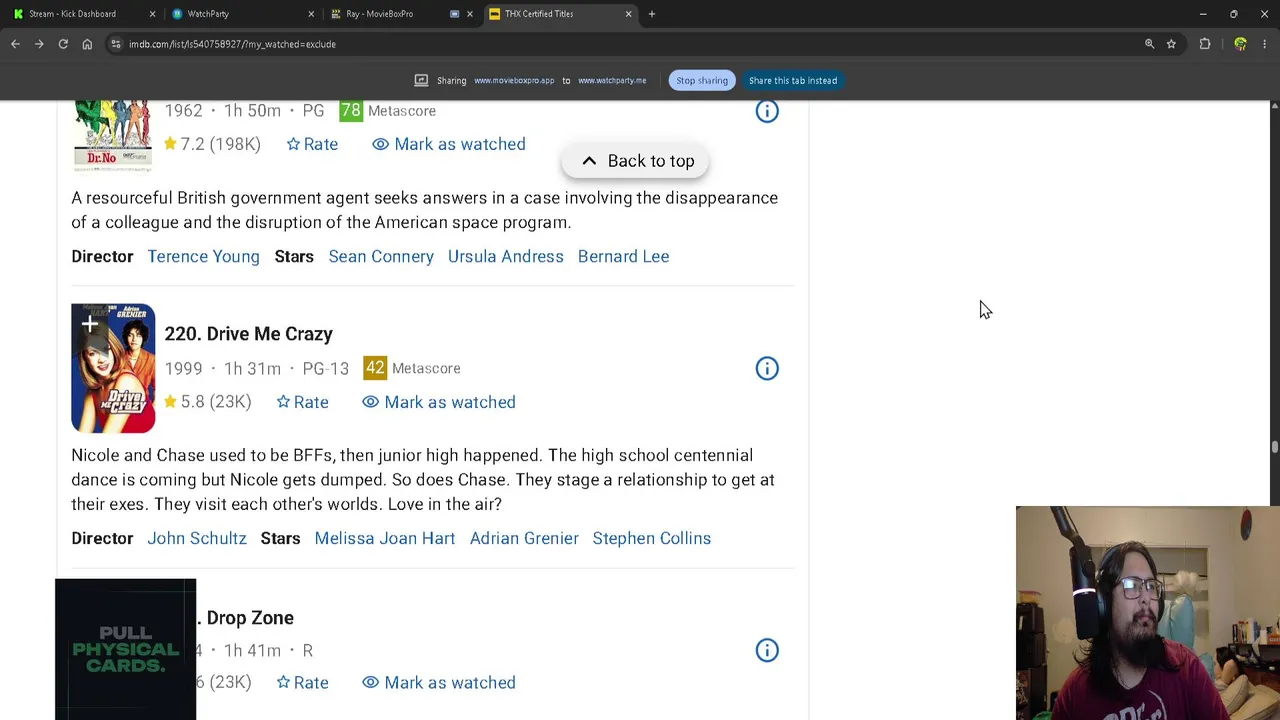Open info icon for Drop Zone
The image size is (1280, 720).
(767, 650)
